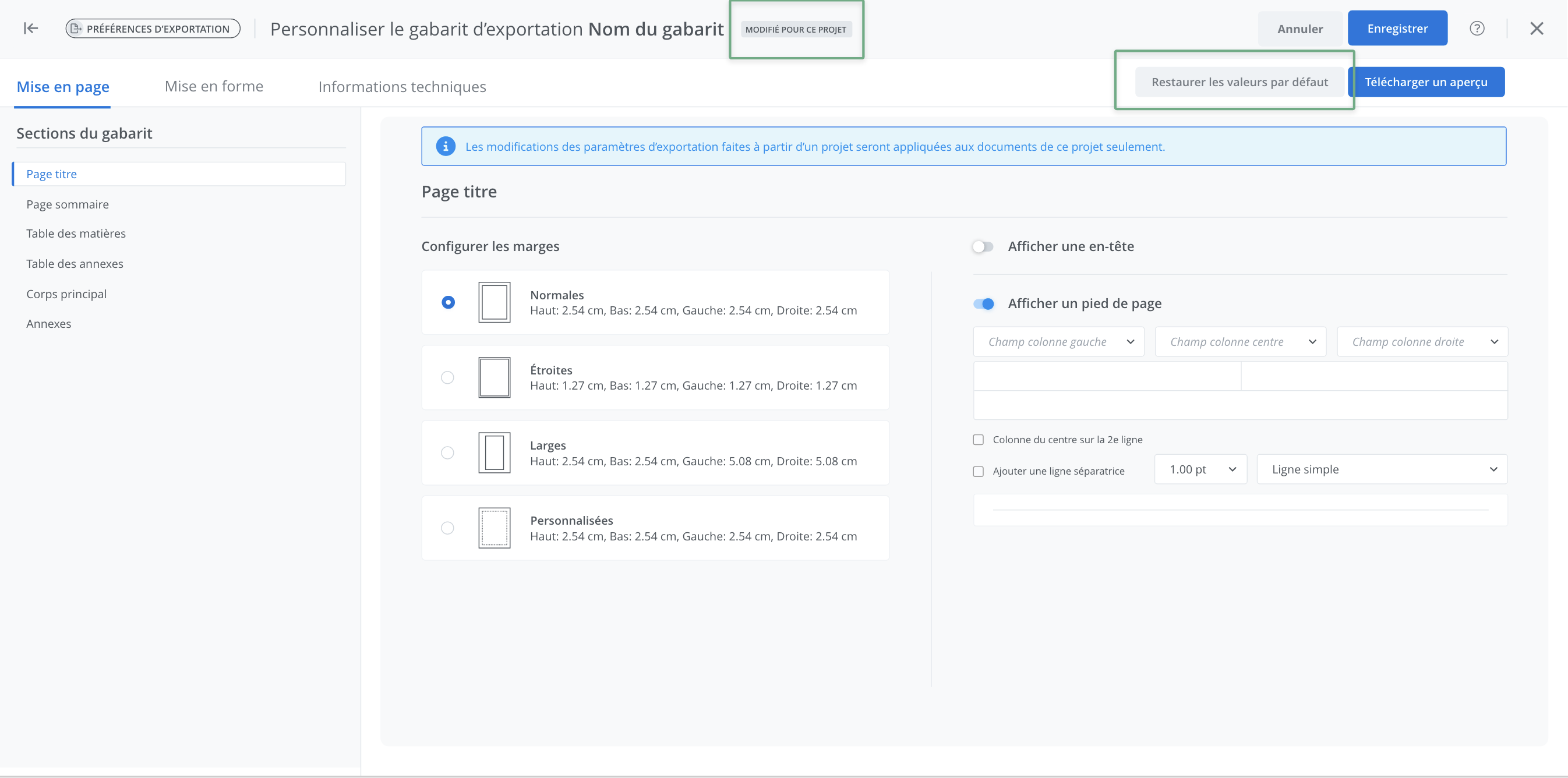Screen dimensions: 1568x778
Task: Click the Normales margin page icon
Action: click(x=494, y=302)
